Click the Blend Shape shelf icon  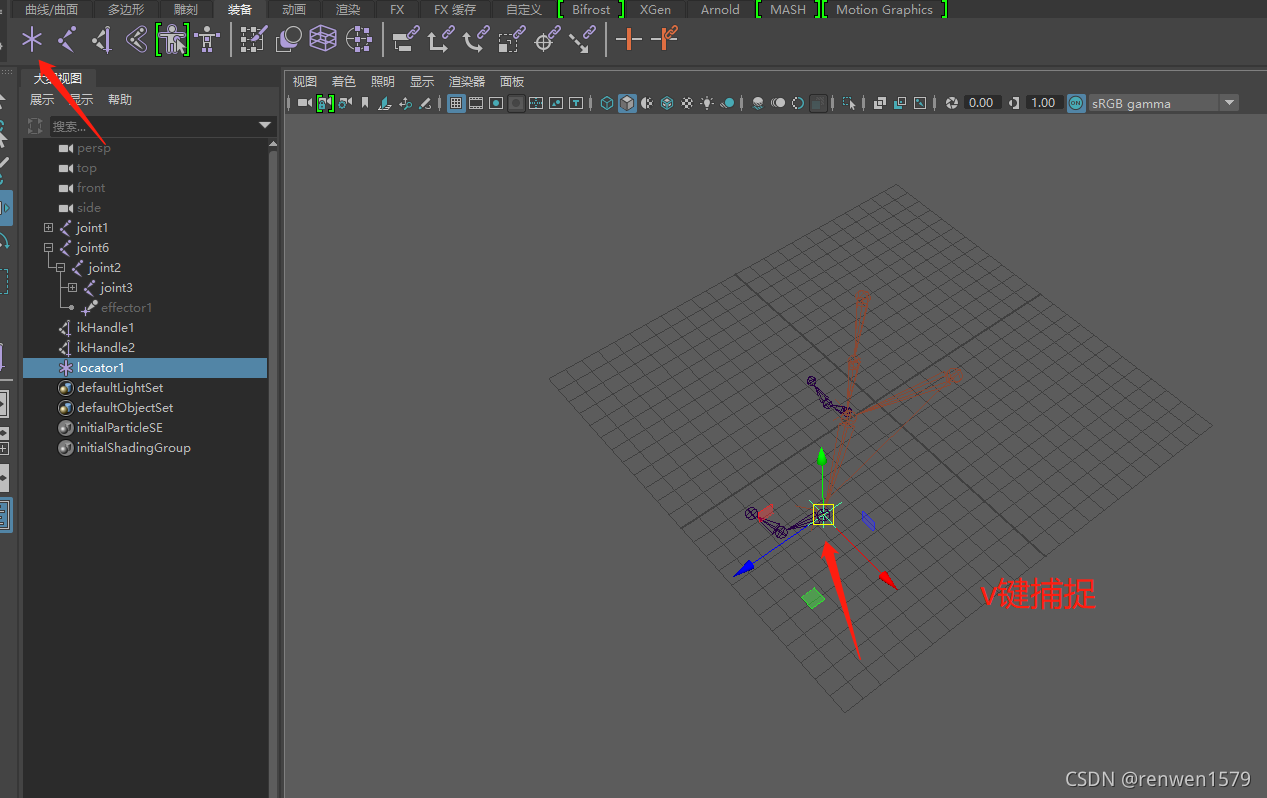tap(289, 40)
